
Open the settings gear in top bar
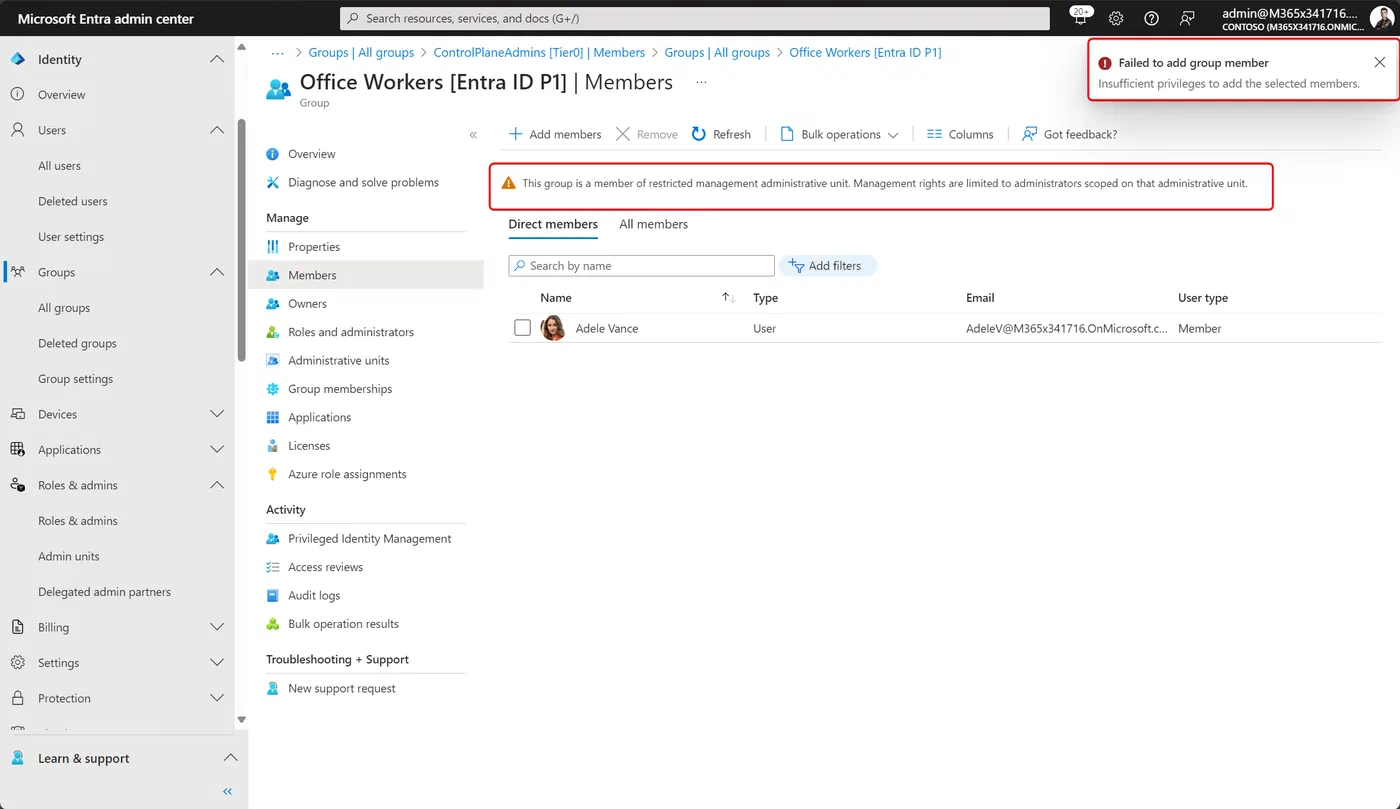[1116, 18]
